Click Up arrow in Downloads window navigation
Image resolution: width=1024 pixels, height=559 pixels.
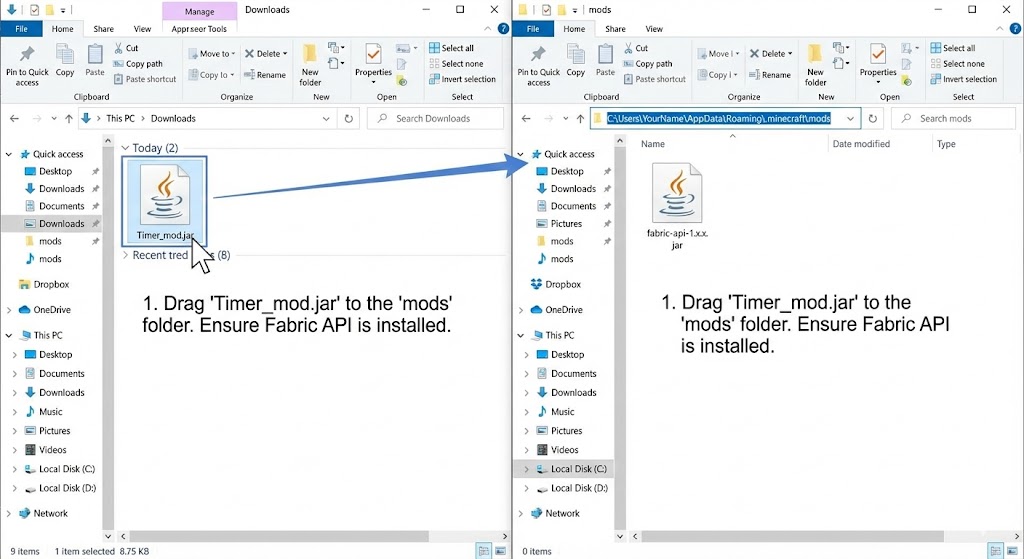click(x=69, y=118)
